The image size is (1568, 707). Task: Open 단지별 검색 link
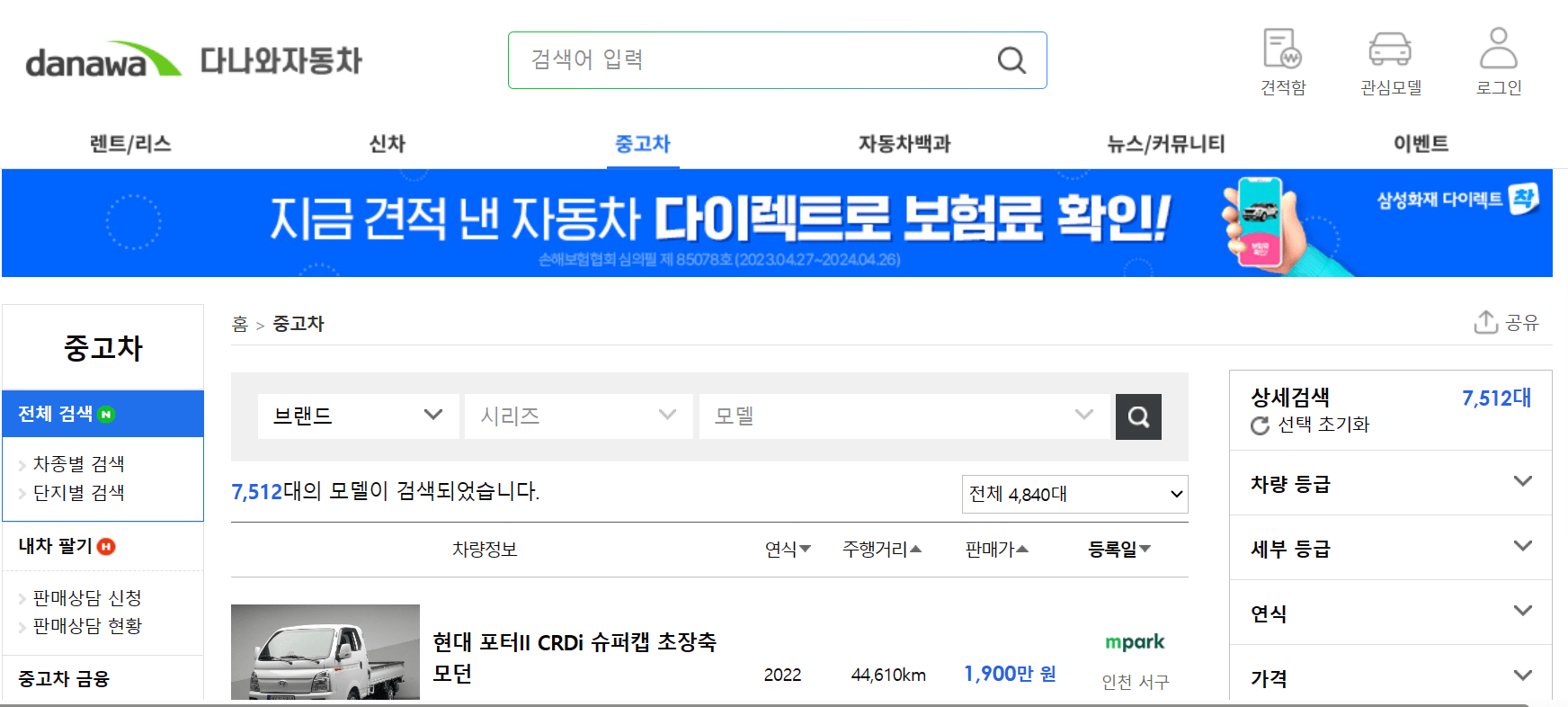(x=78, y=493)
